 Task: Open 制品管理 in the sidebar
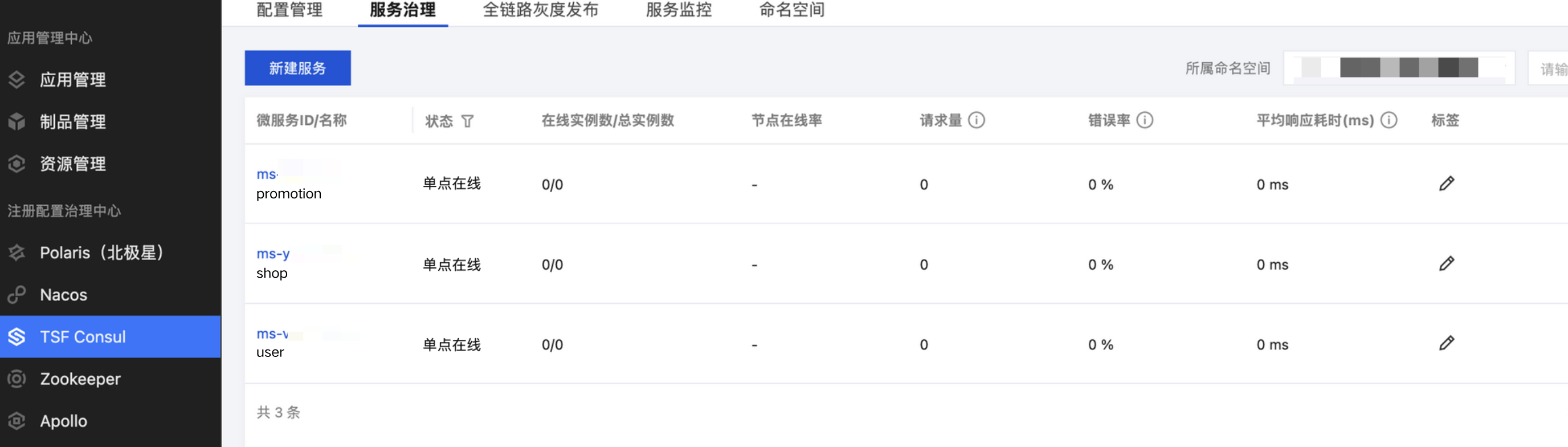pyautogui.click(x=72, y=122)
